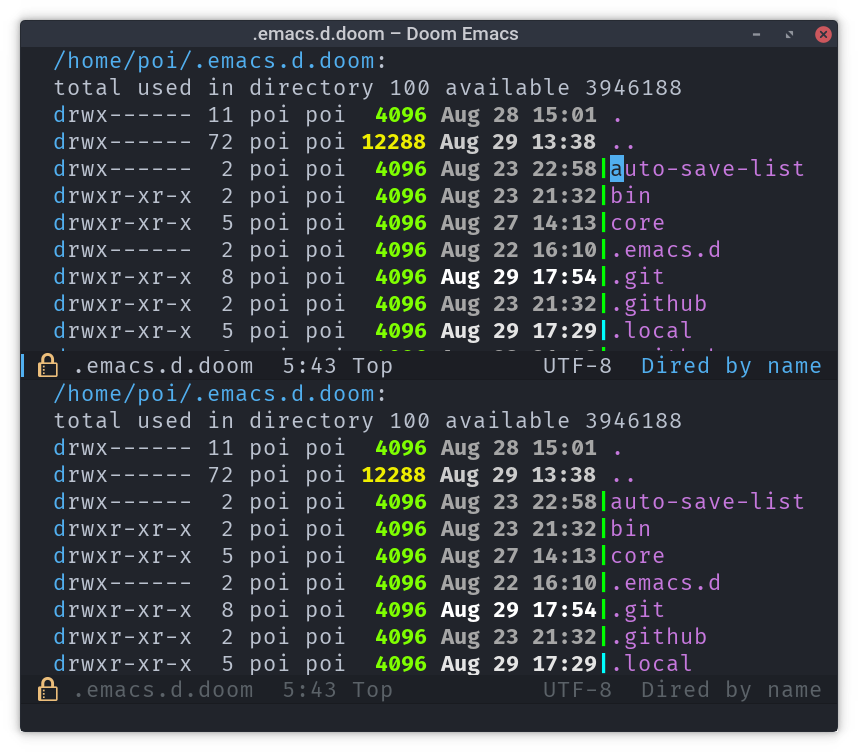Click UTF-8 encoding in active modeline
The width and height of the screenshot is (858, 752).
coord(577,366)
